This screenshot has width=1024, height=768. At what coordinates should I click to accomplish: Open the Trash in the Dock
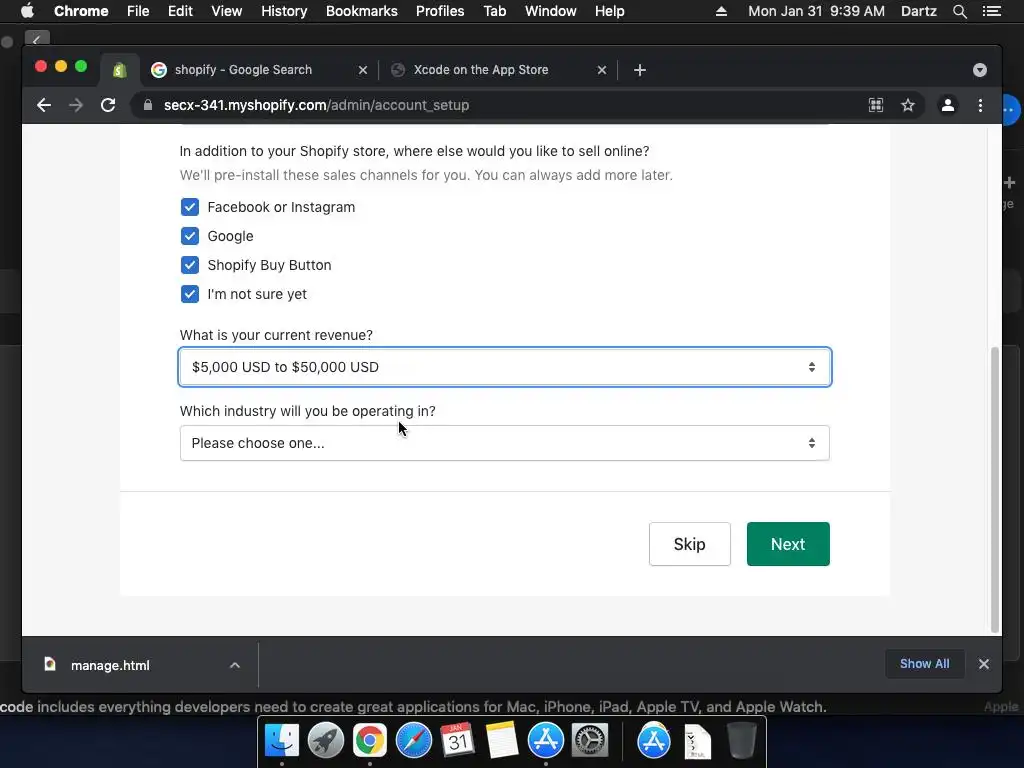(x=741, y=741)
